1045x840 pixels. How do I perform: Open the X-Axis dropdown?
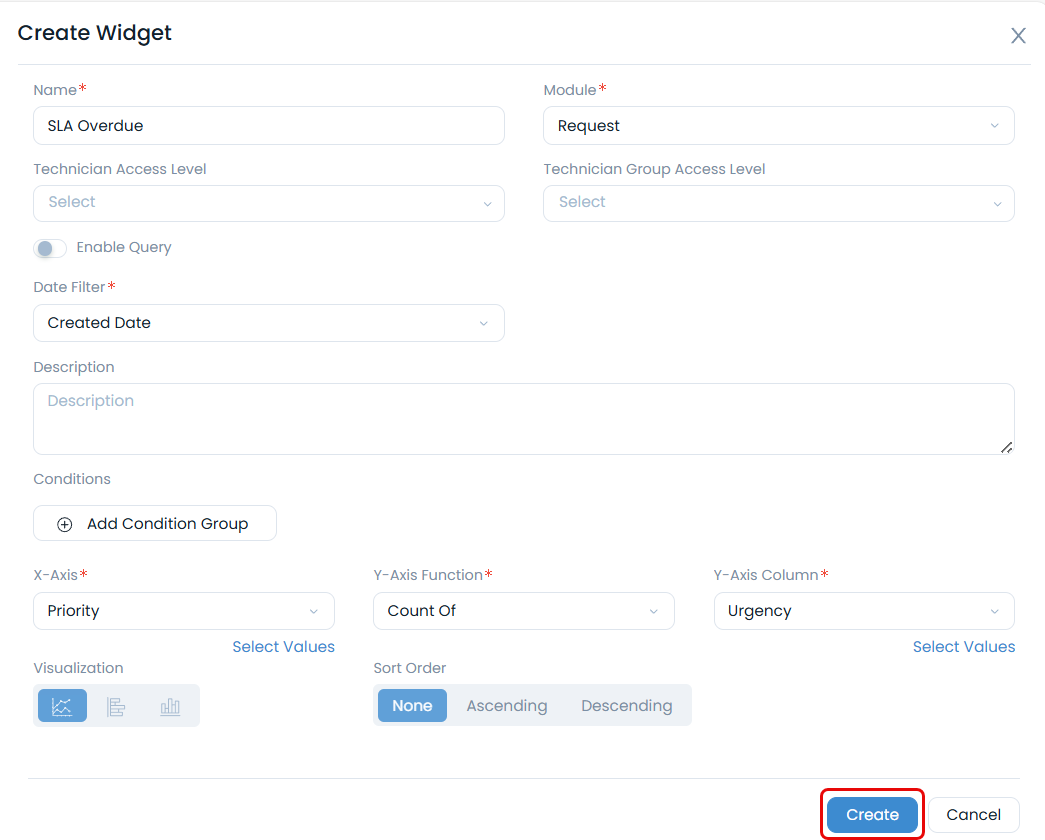point(184,611)
